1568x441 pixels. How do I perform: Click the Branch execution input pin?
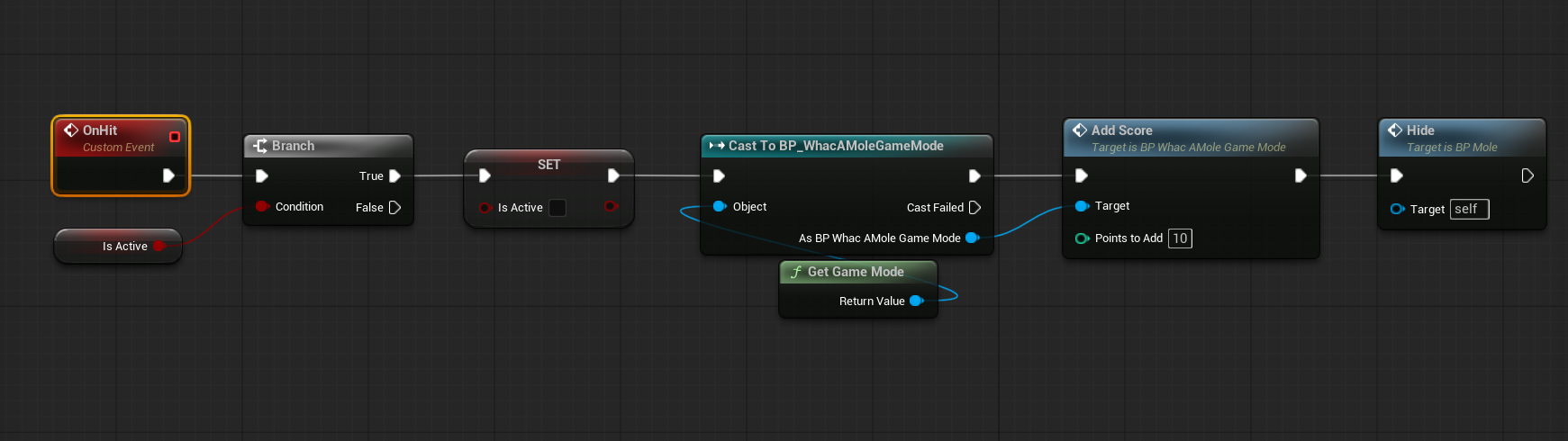coord(262,176)
